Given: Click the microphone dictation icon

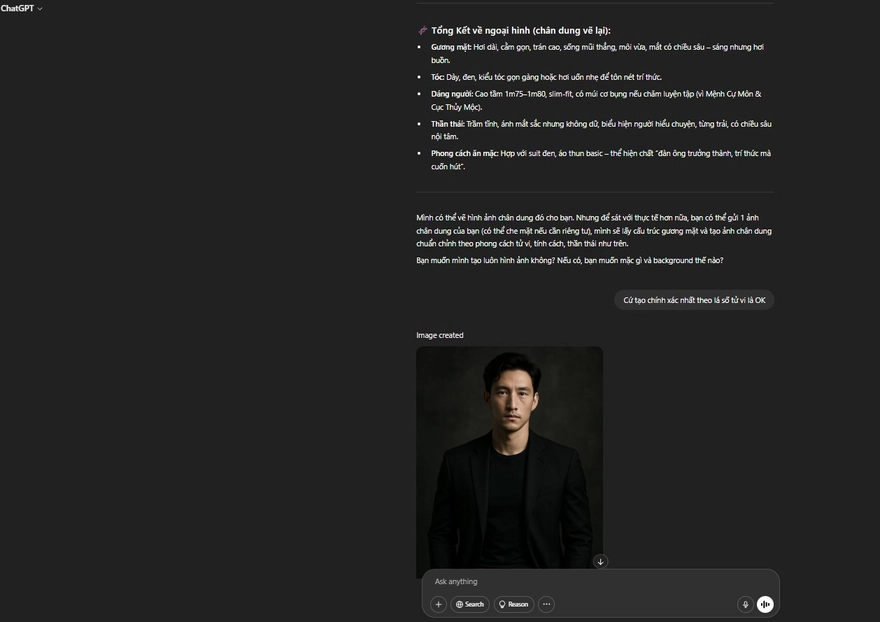Looking at the screenshot, I should (x=745, y=604).
